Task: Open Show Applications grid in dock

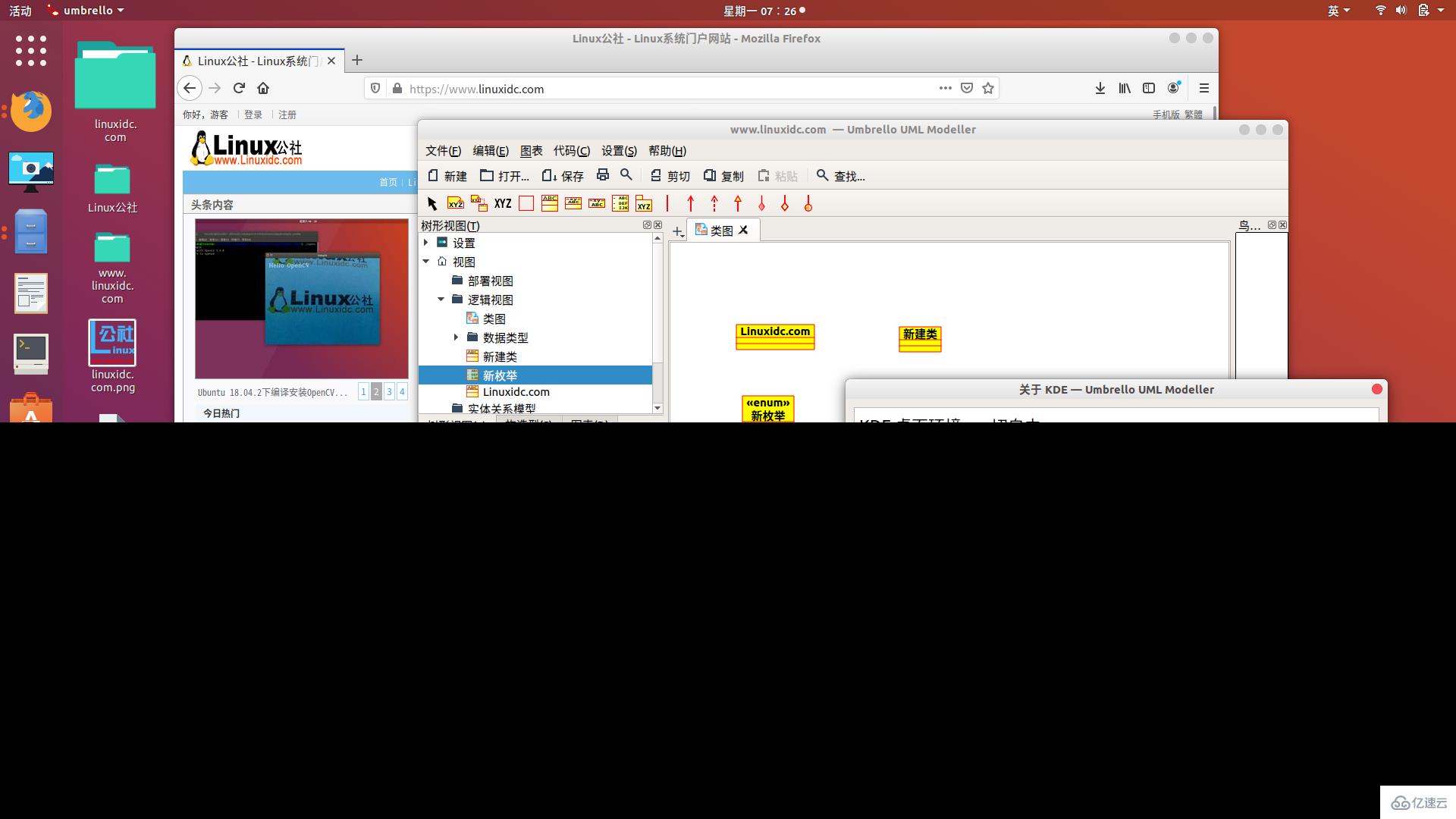Action: pos(31,51)
